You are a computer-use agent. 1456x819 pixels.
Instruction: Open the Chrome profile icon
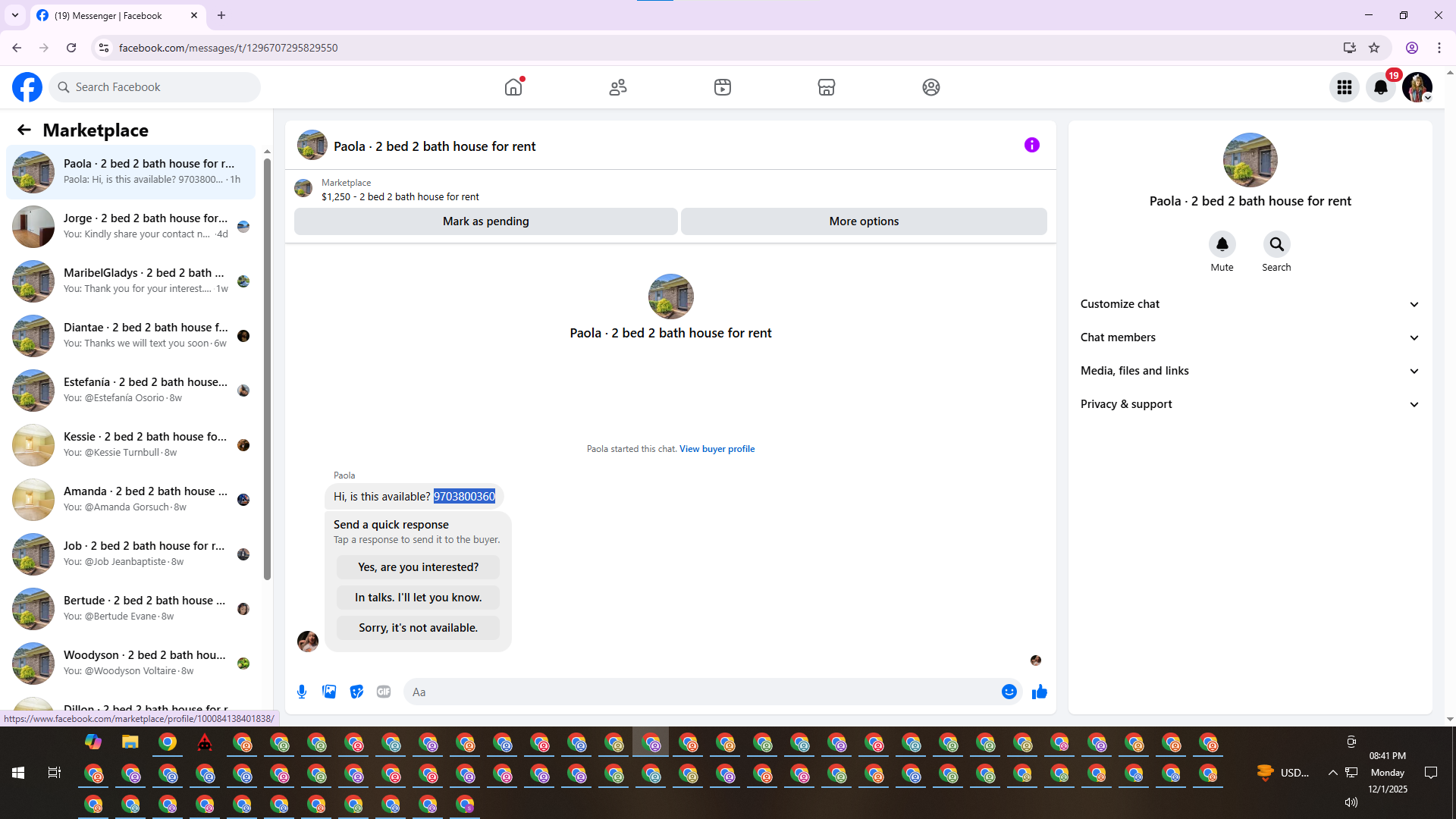point(1412,48)
